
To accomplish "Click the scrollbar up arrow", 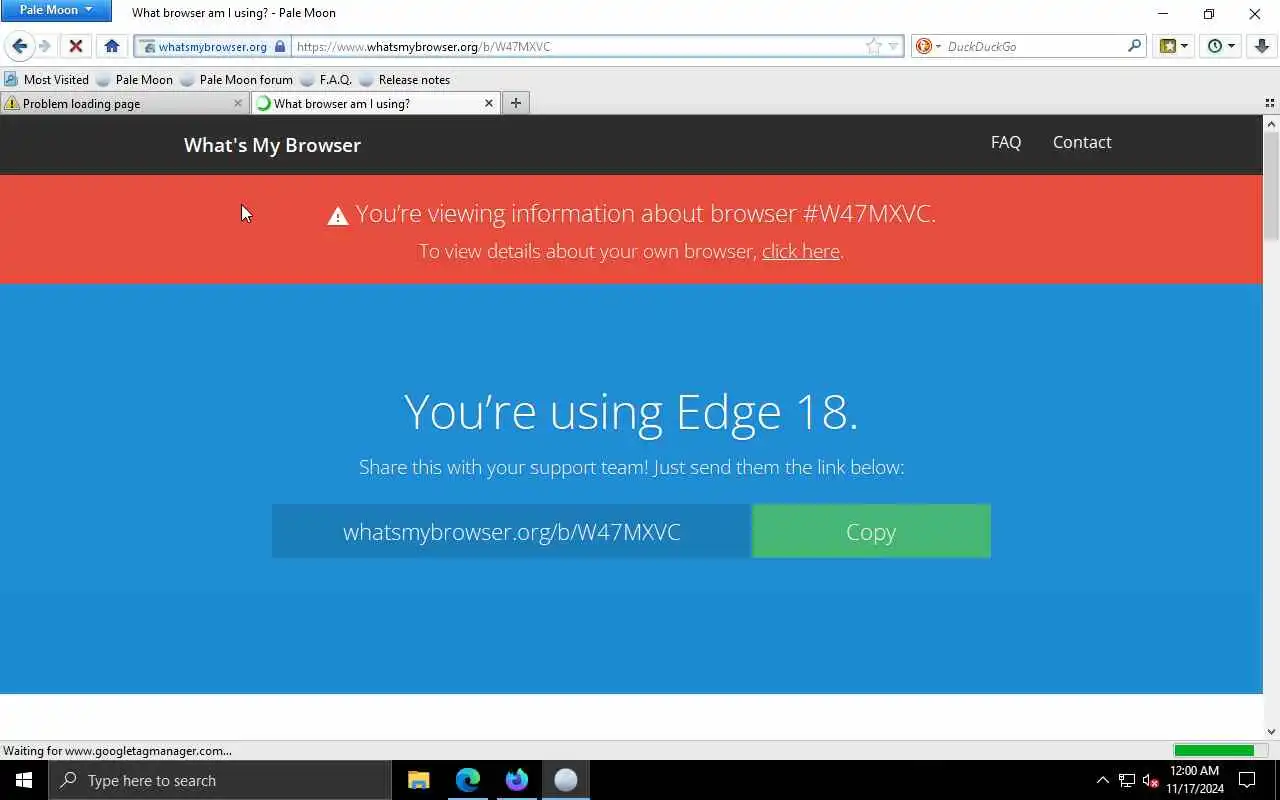I will 1271,123.
